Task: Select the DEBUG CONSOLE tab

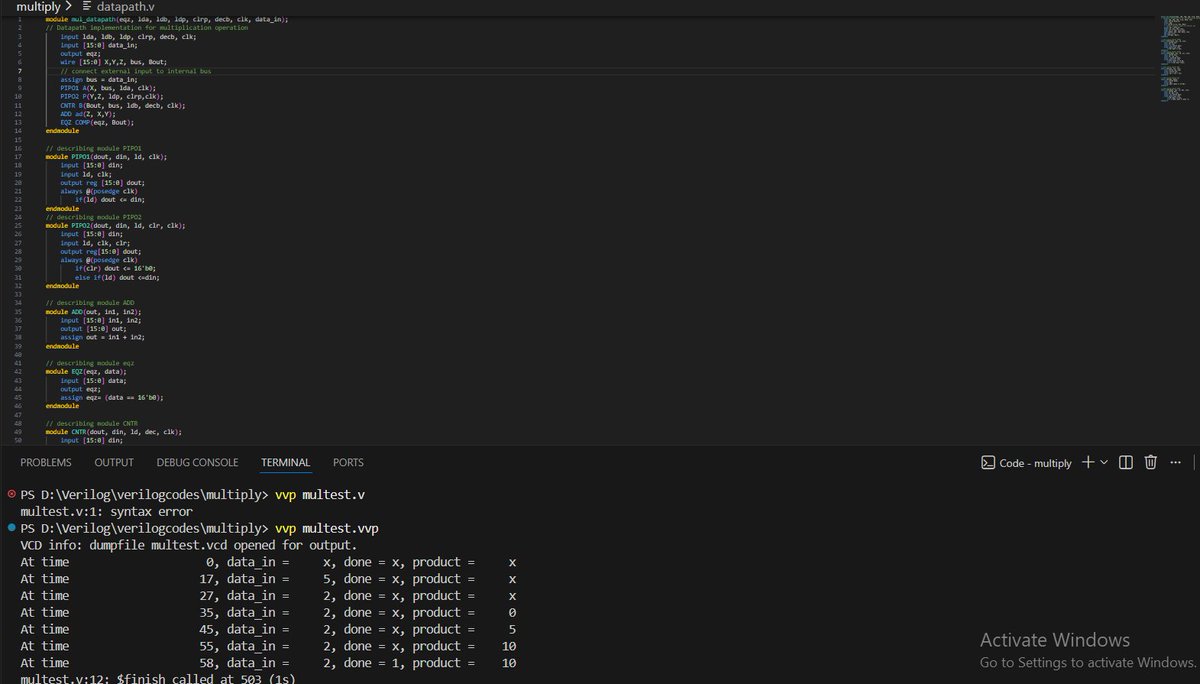Action: point(197,462)
